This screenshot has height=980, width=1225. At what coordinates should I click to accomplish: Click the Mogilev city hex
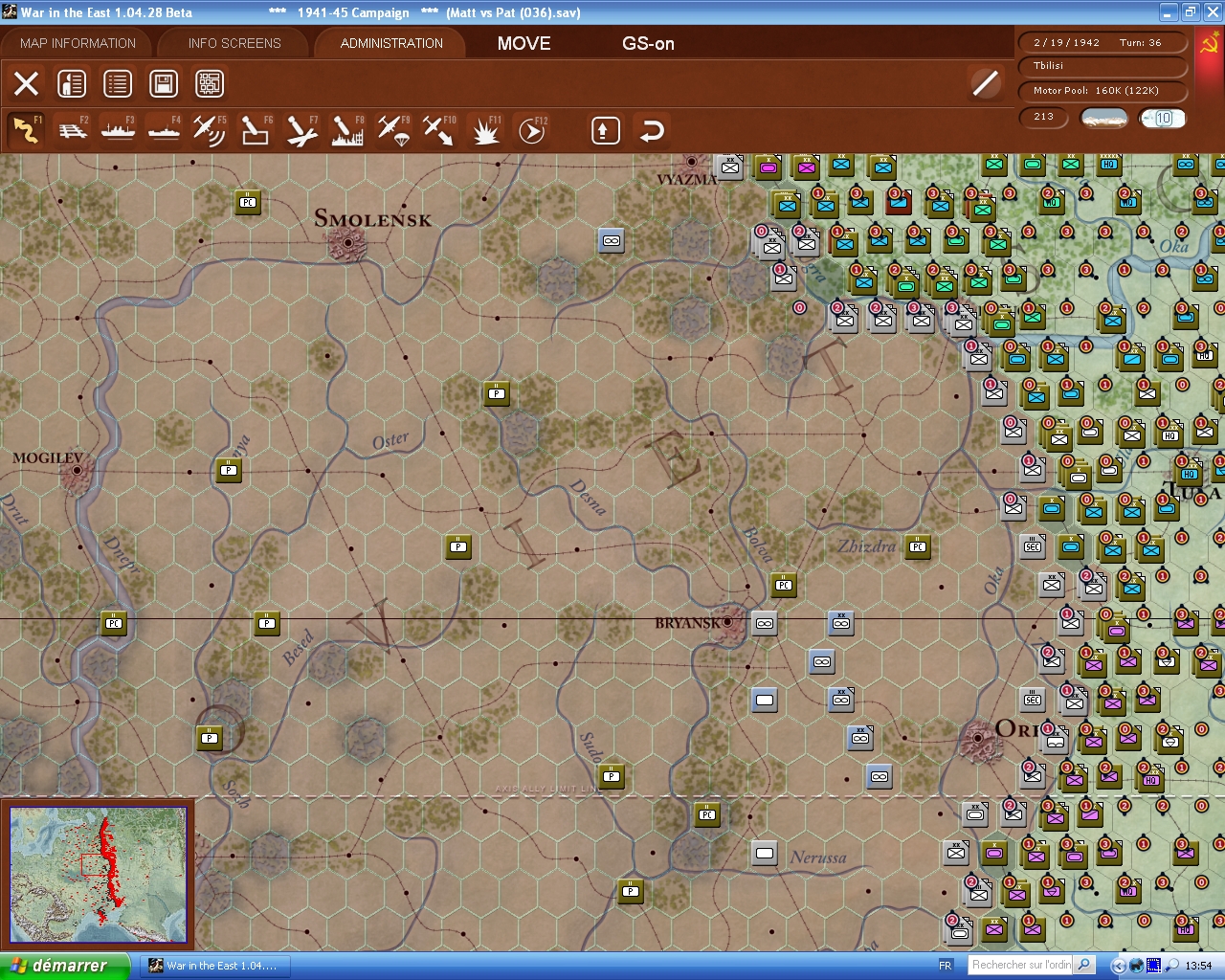click(77, 471)
